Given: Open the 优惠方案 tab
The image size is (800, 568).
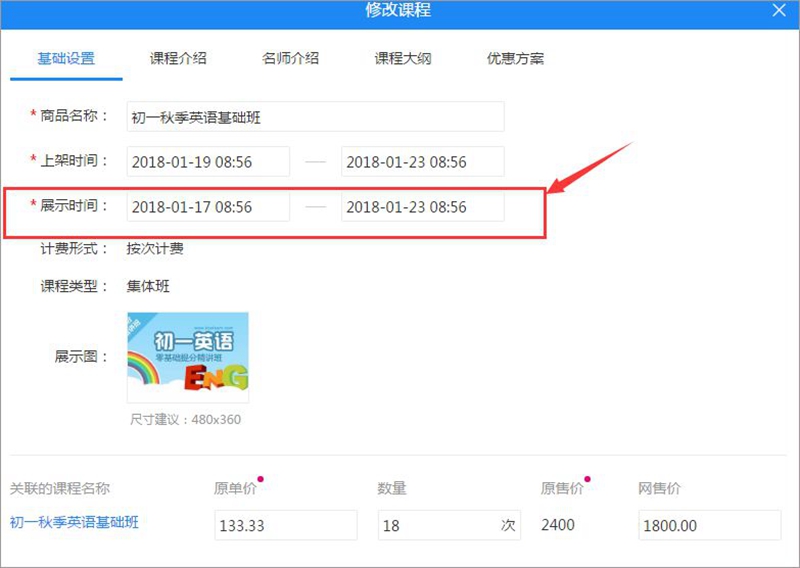Looking at the screenshot, I should click(x=515, y=58).
